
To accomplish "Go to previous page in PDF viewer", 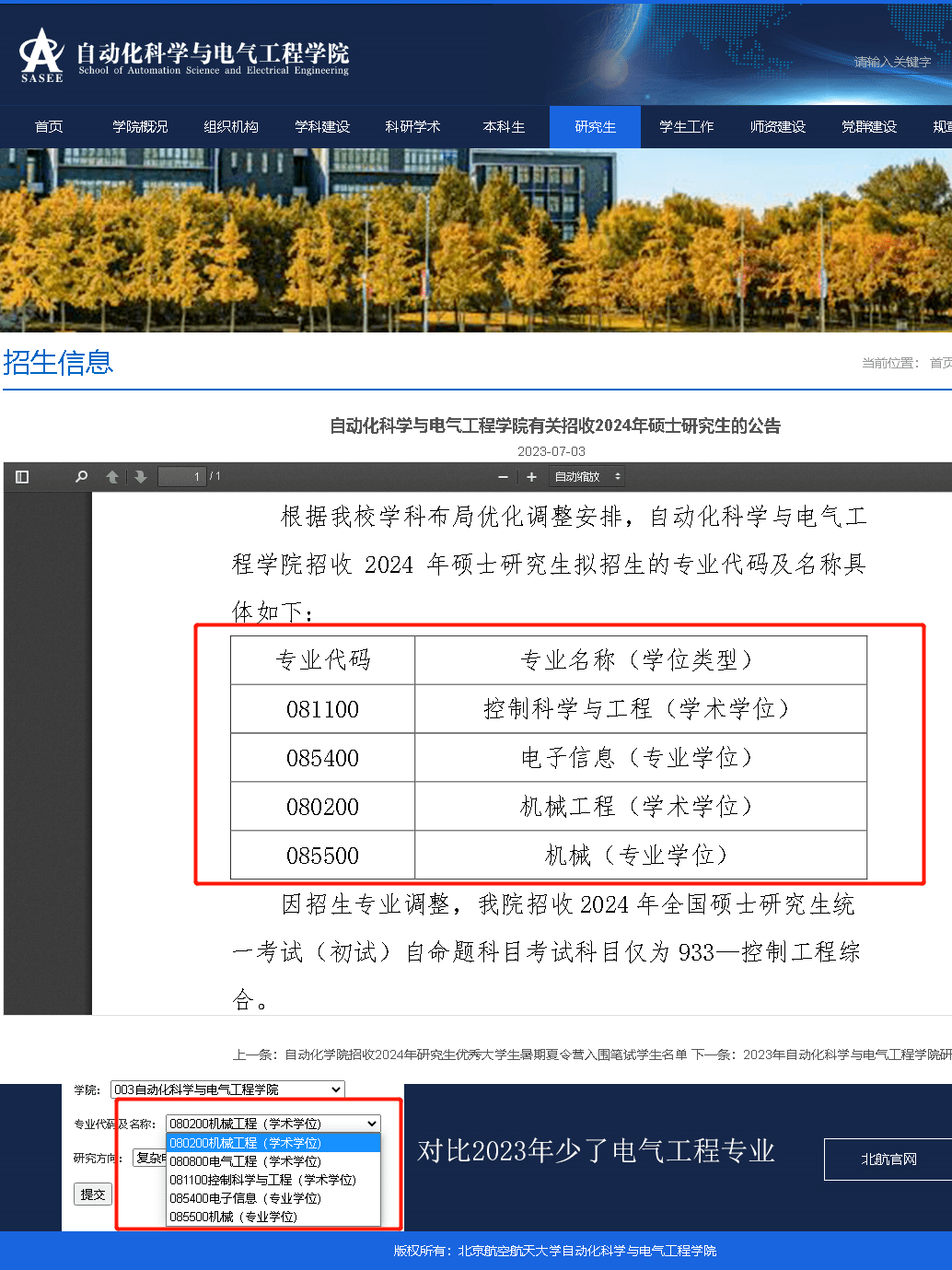I will tap(112, 477).
